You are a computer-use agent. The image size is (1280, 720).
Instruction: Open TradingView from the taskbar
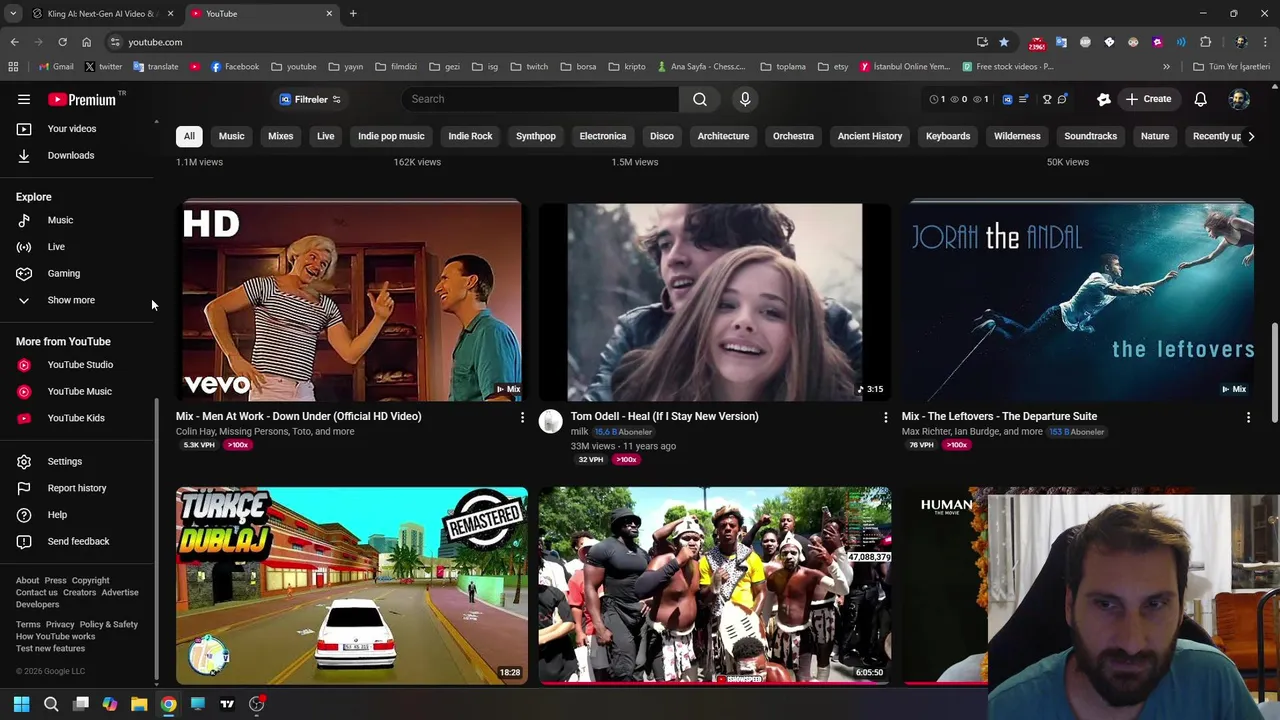[227, 704]
